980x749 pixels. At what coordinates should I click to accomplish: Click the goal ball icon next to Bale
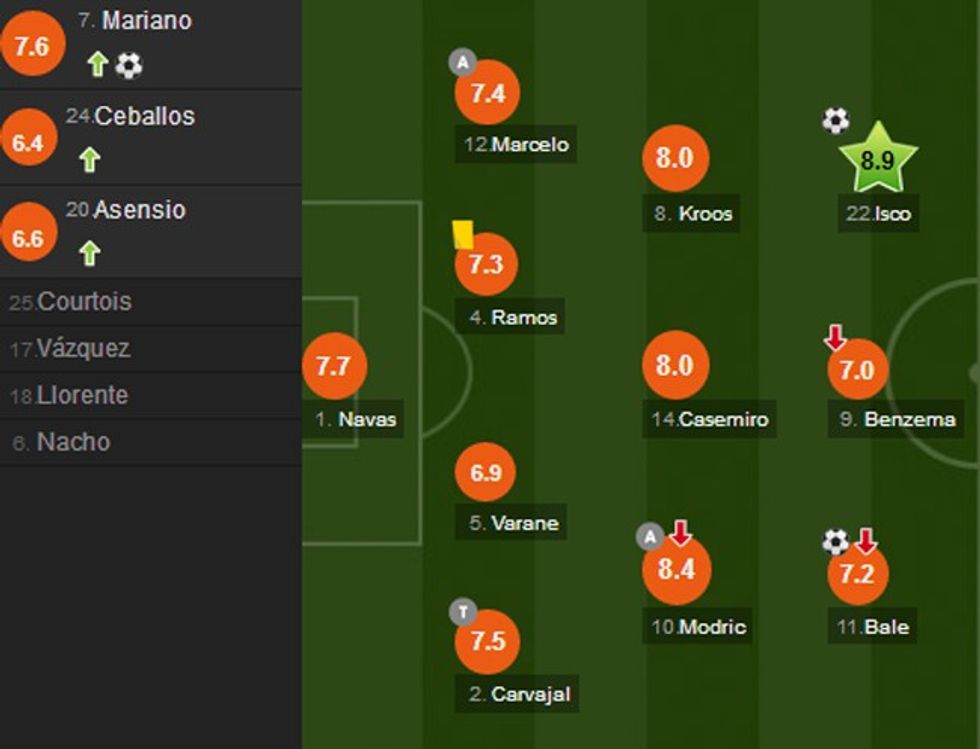point(835,542)
